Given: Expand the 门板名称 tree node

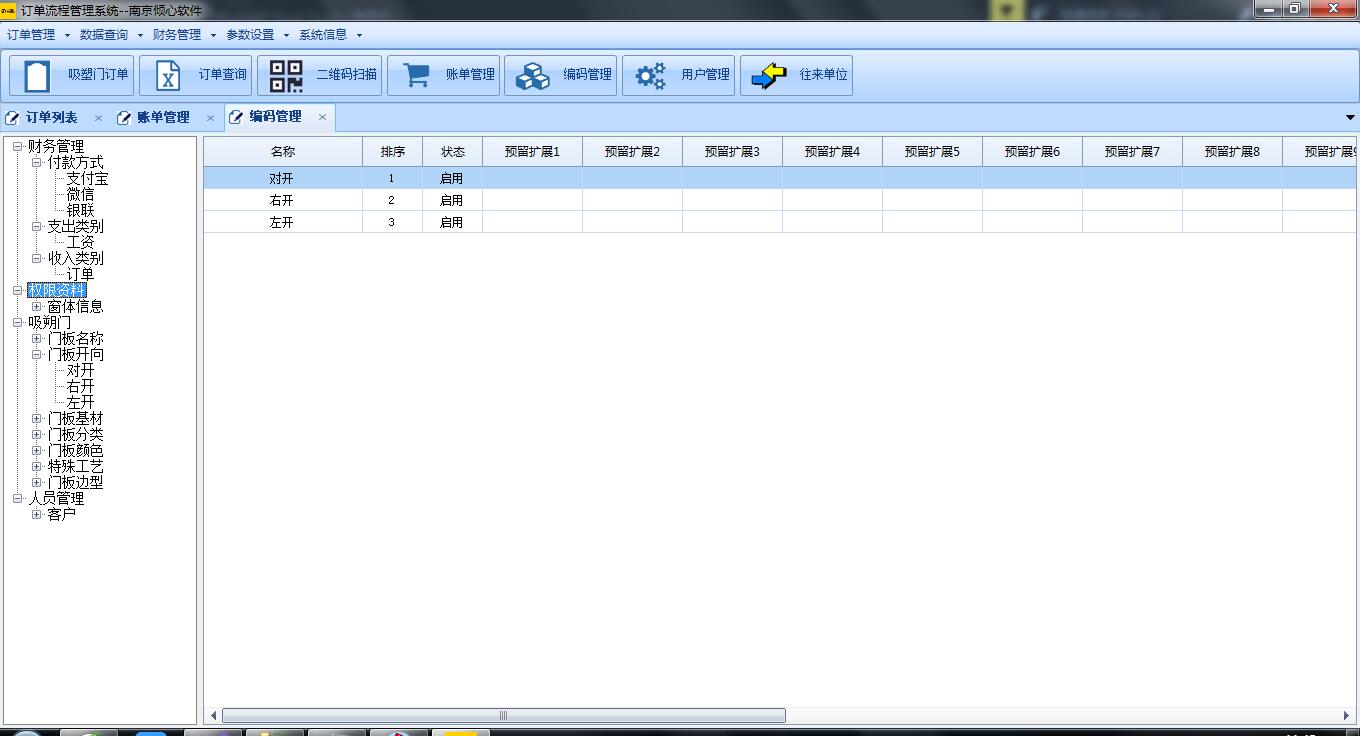Looking at the screenshot, I should tap(37, 339).
